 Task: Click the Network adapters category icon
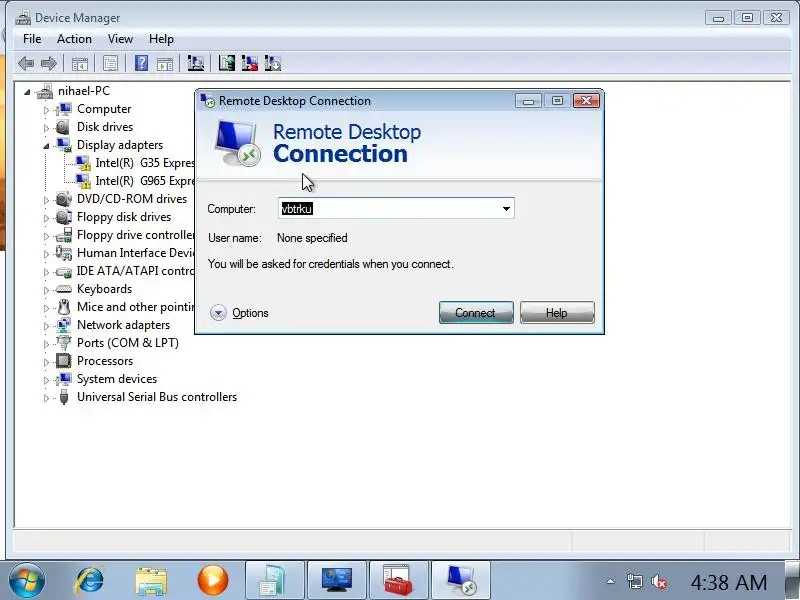63,325
